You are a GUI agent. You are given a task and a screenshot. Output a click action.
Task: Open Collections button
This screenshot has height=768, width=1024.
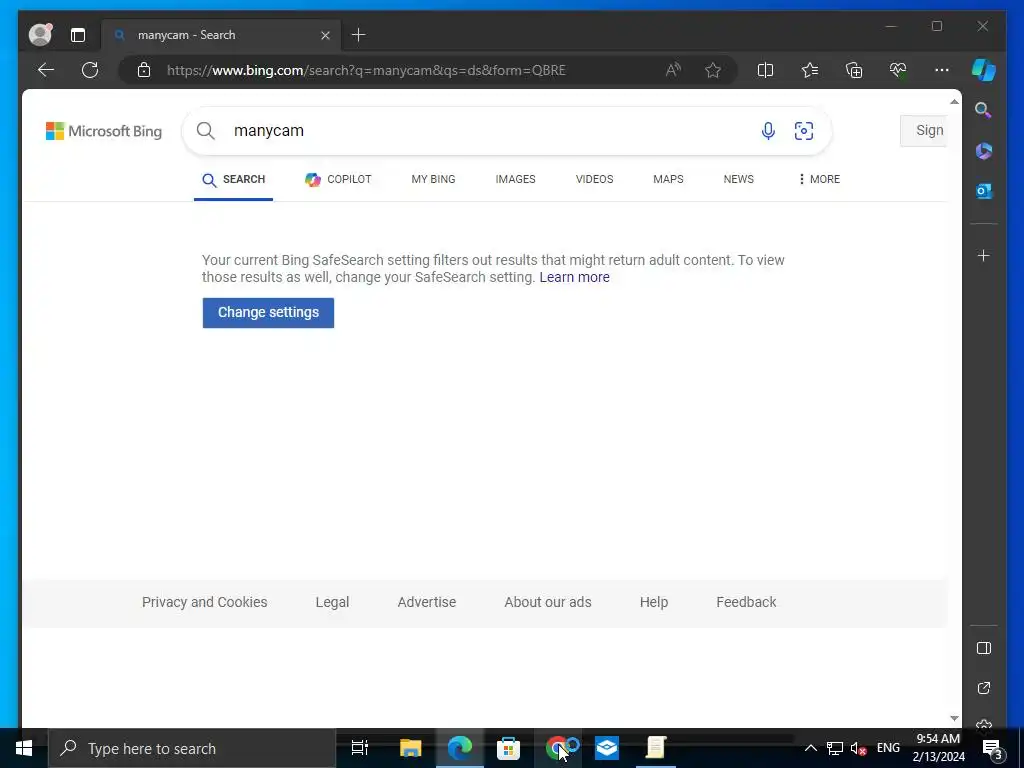tap(854, 70)
